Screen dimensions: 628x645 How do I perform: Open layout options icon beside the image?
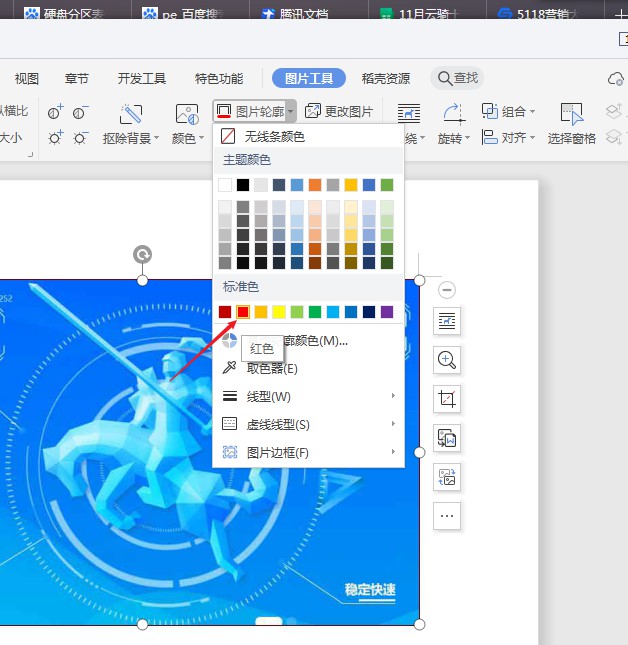coord(447,321)
